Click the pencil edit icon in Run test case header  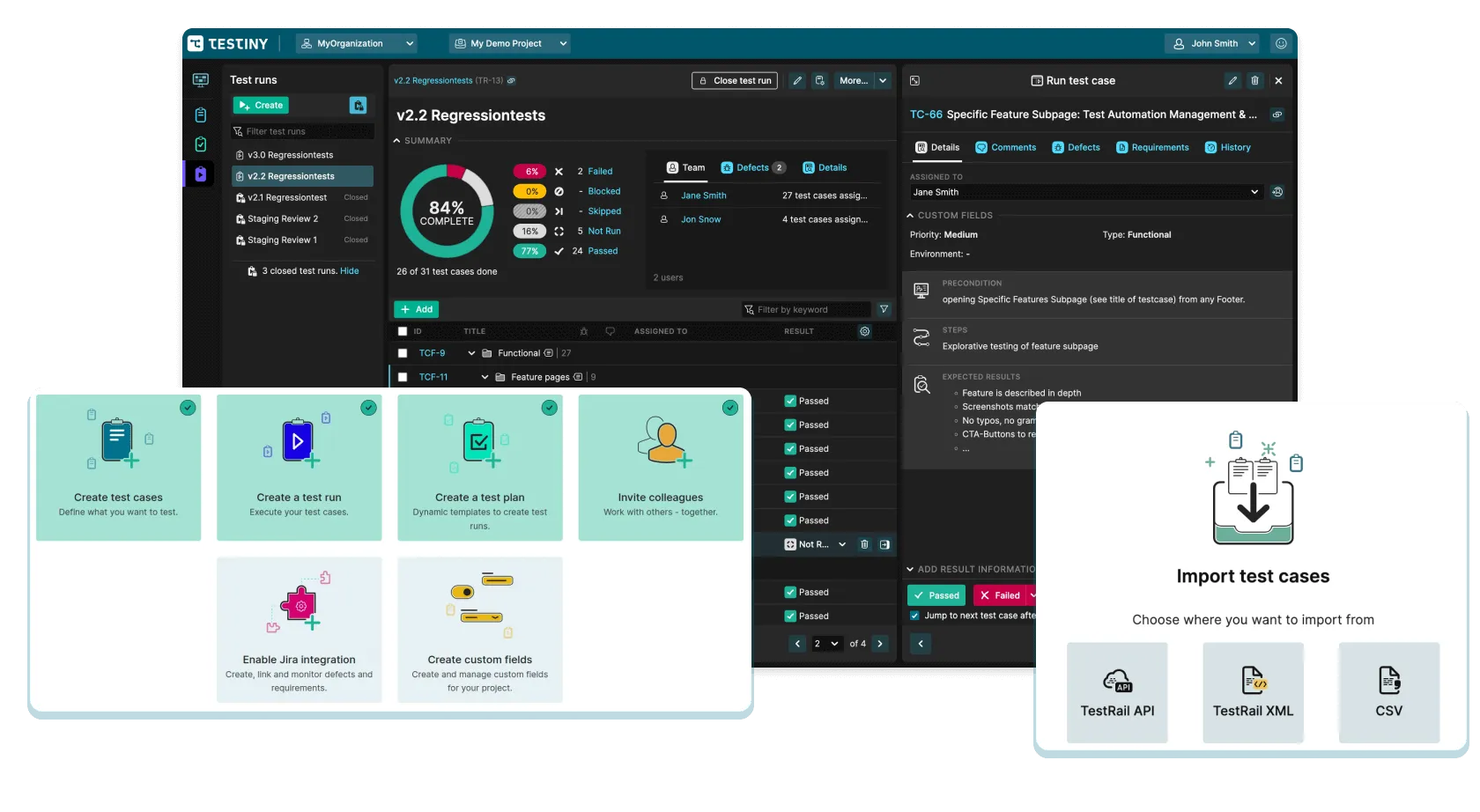(1232, 80)
